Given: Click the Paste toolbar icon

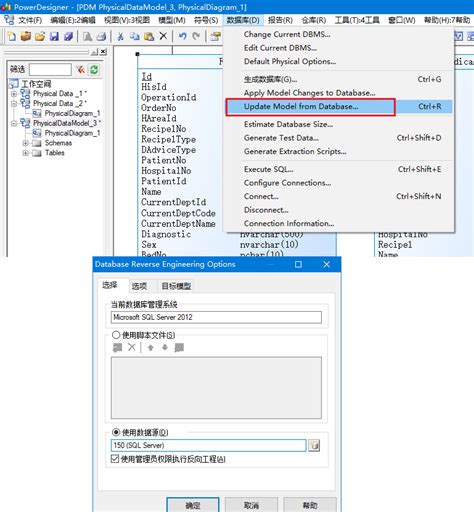Looking at the screenshot, I should (x=149, y=36).
